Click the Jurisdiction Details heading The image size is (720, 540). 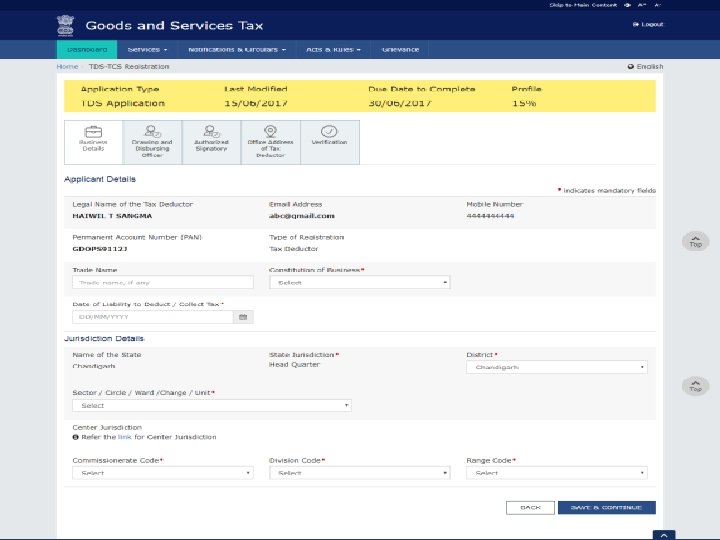[104, 338]
